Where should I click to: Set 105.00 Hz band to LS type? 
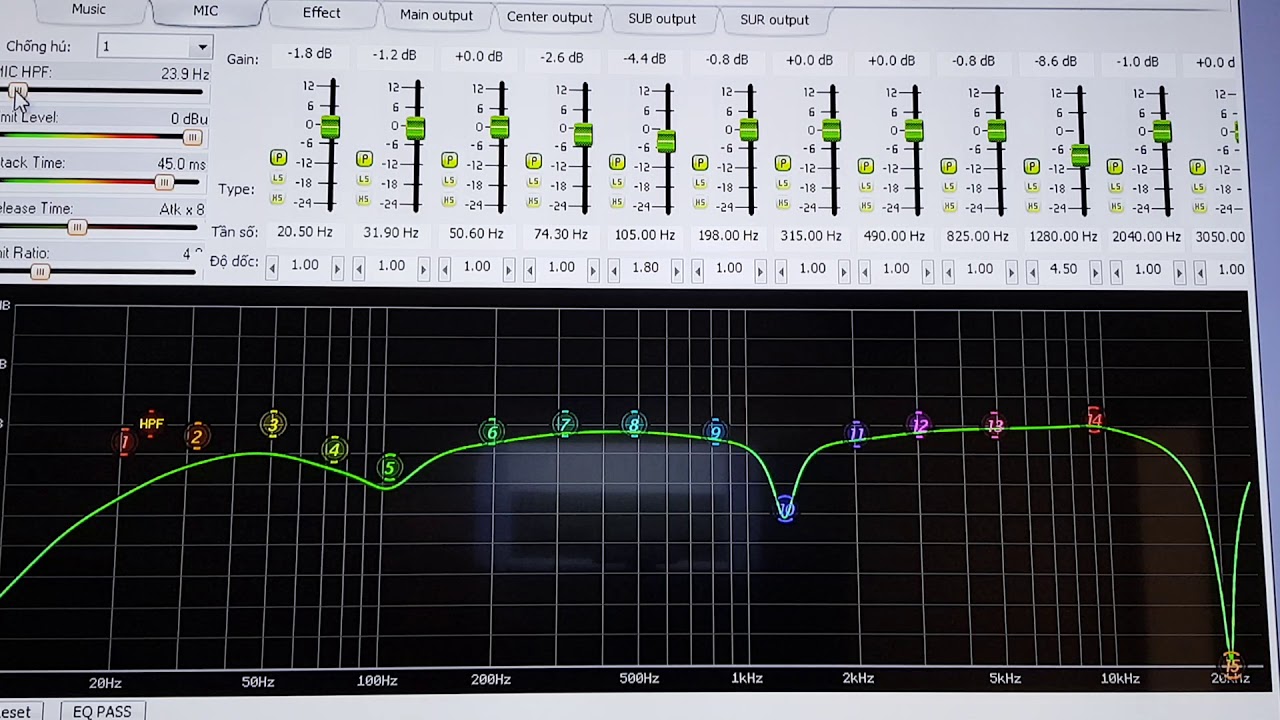617,182
